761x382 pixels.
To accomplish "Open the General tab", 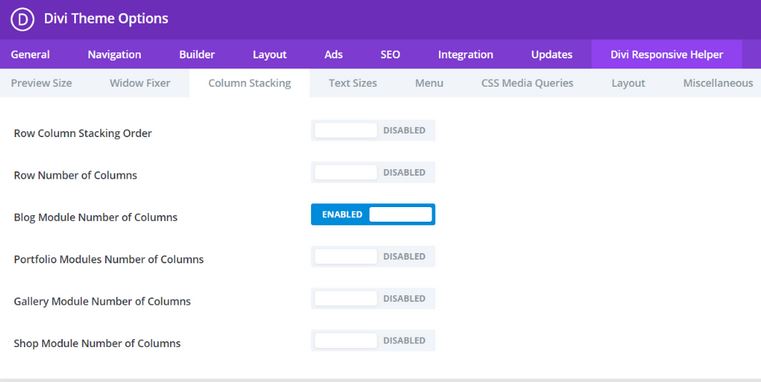I will click(x=30, y=54).
